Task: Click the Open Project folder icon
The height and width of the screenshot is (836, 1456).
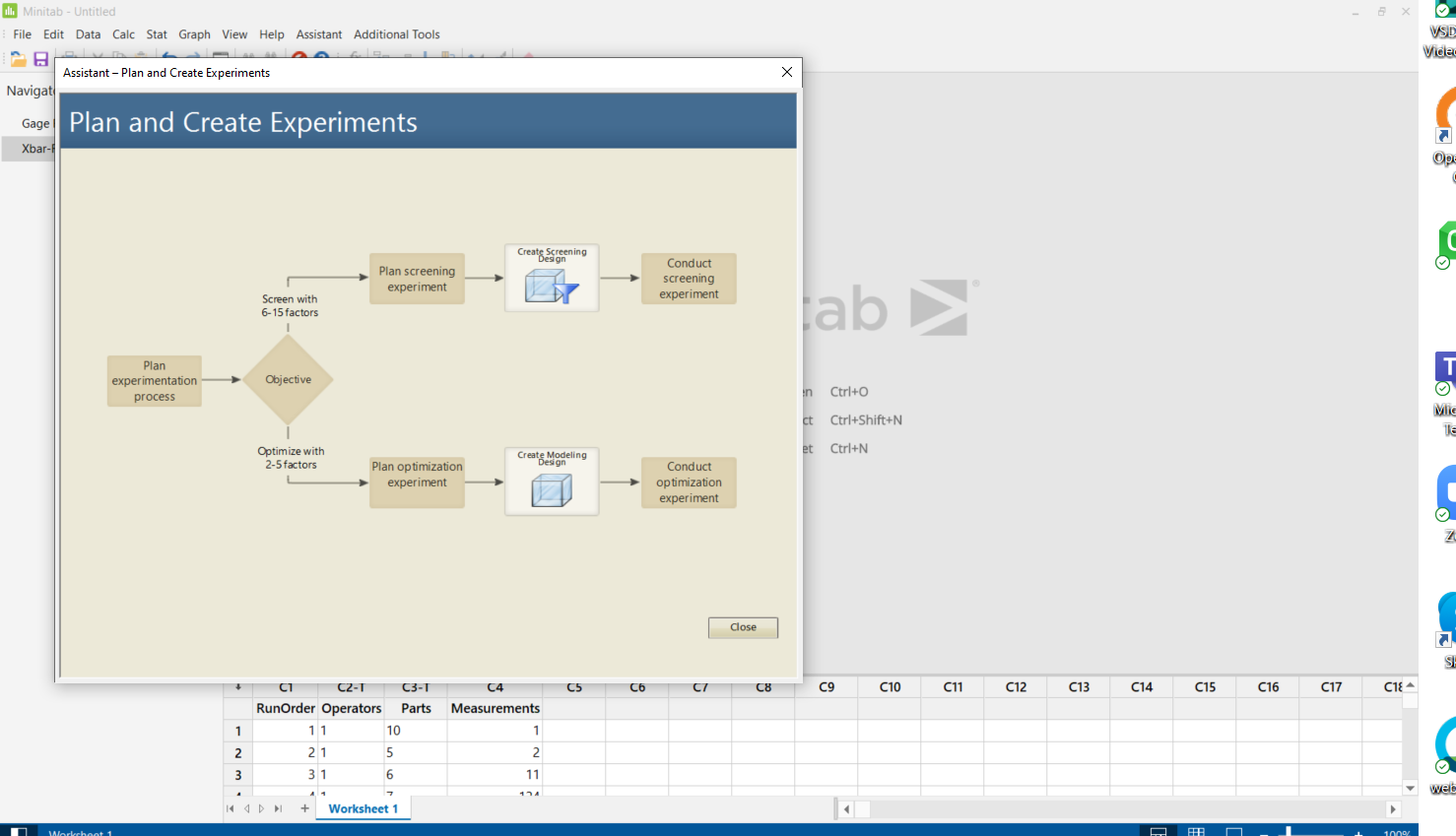Action: pos(18,58)
